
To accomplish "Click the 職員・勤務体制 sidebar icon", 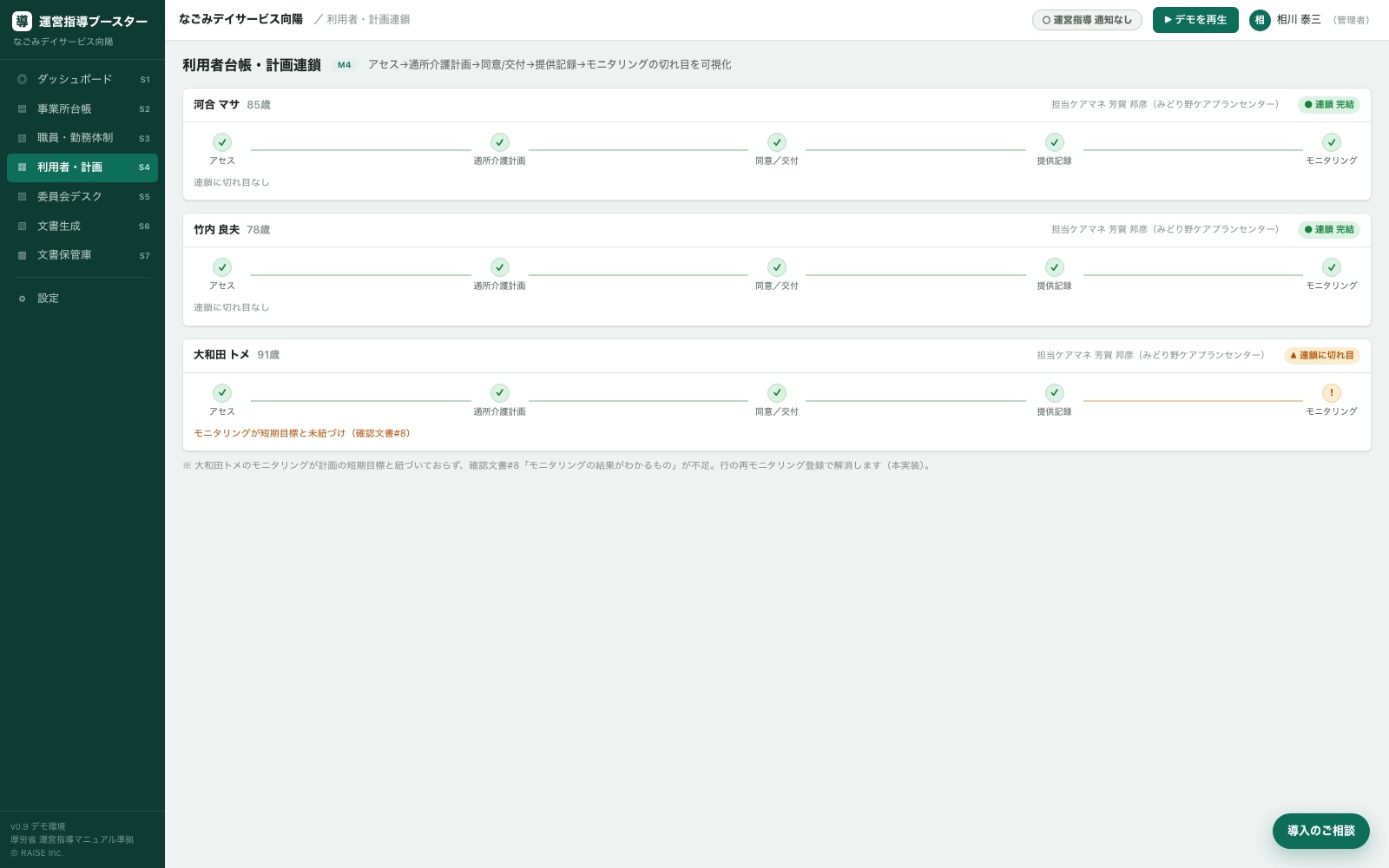I will 22,138.
